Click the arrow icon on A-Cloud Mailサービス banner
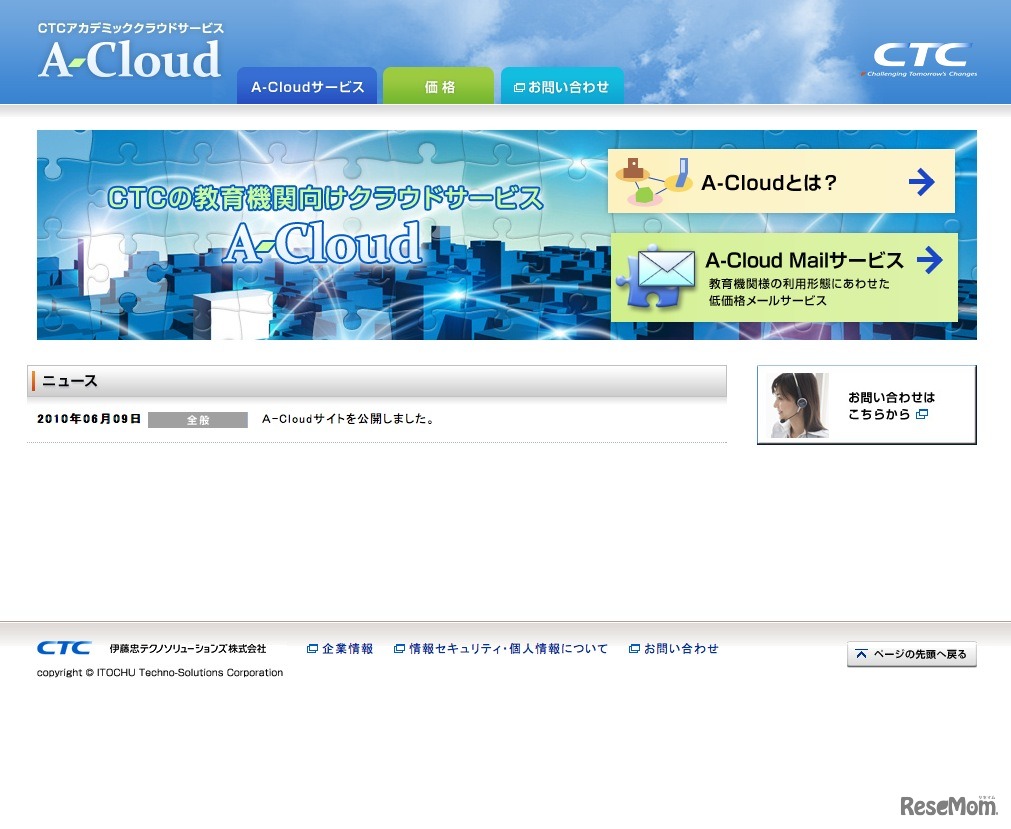This screenshot has width=1011, height=829. pyautogui.click(x=929, y=260)
